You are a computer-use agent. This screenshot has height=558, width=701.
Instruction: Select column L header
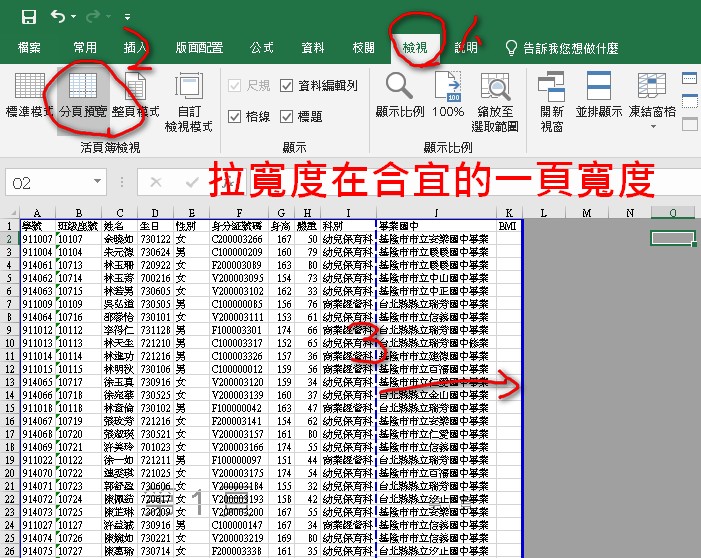tap(540, 212)
